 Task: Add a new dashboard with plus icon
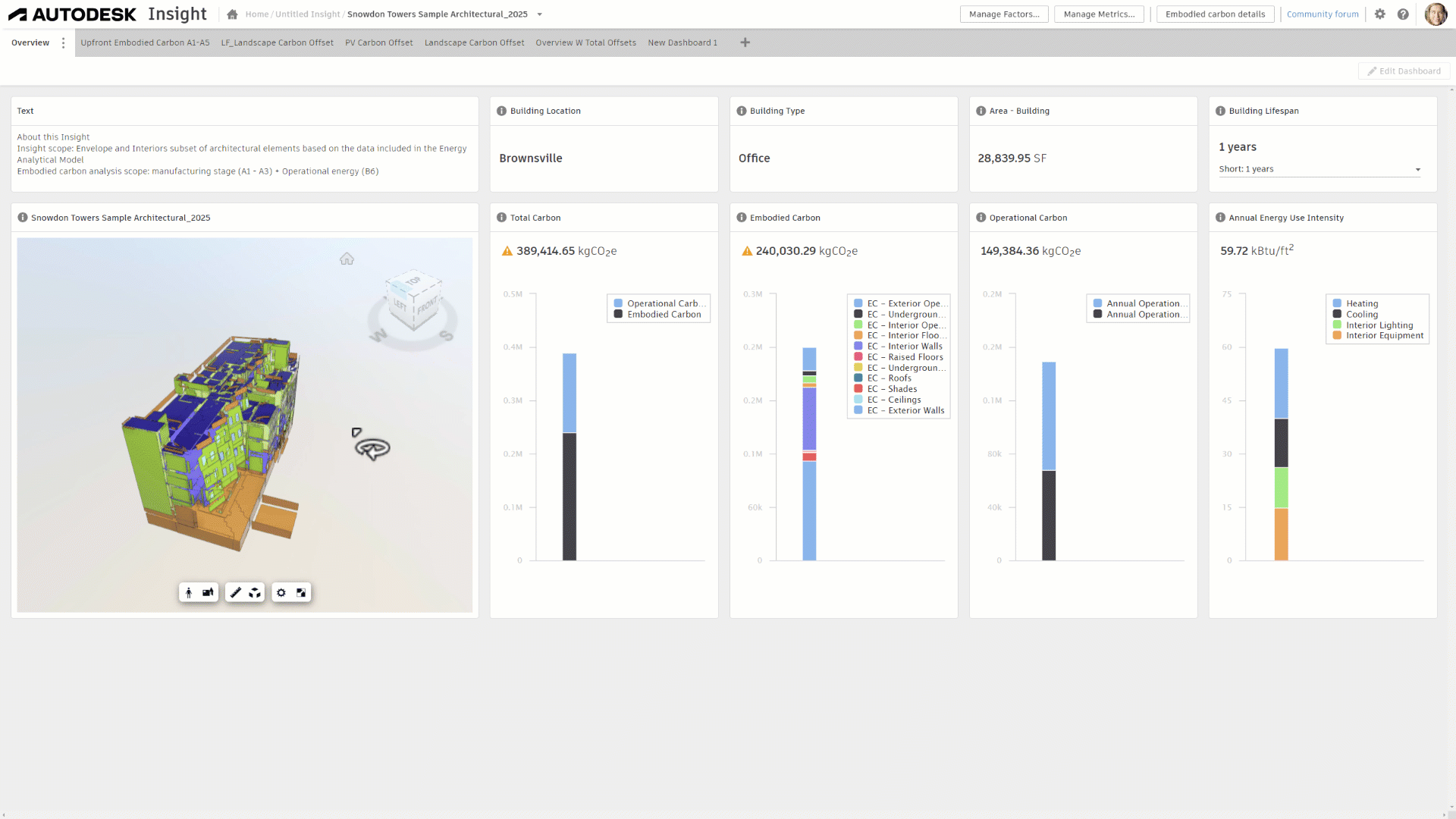(745, 42)
